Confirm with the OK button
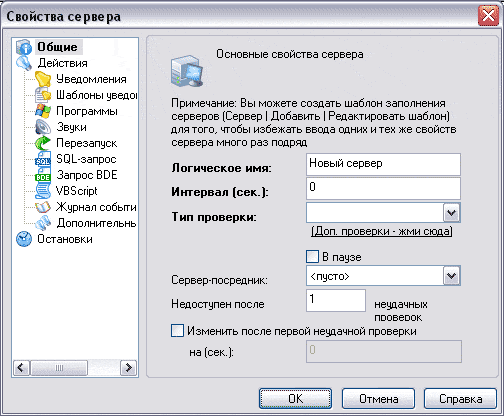This screenshot has height=416, width=504. [295, 399]
